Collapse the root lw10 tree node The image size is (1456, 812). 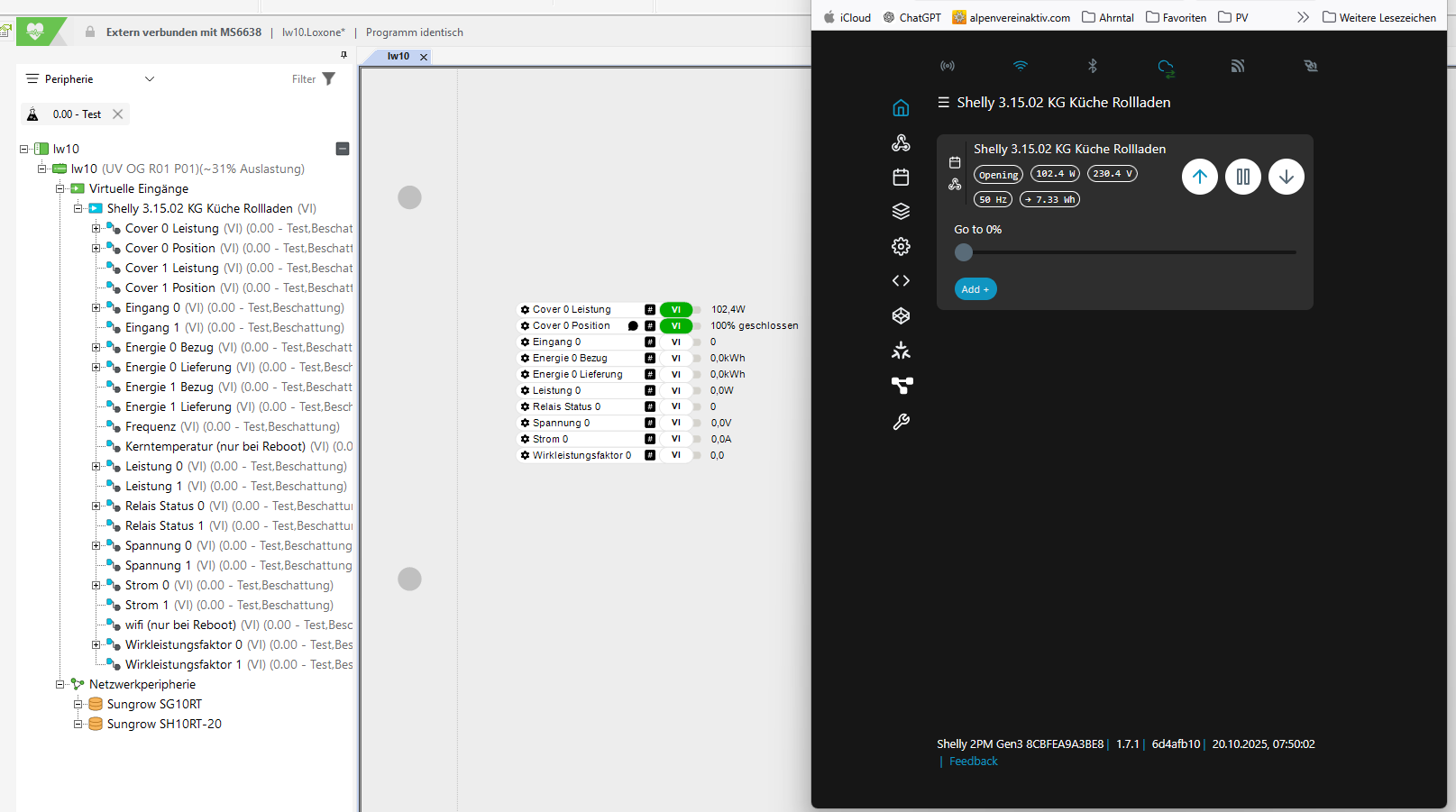click(x=24, y=149)
